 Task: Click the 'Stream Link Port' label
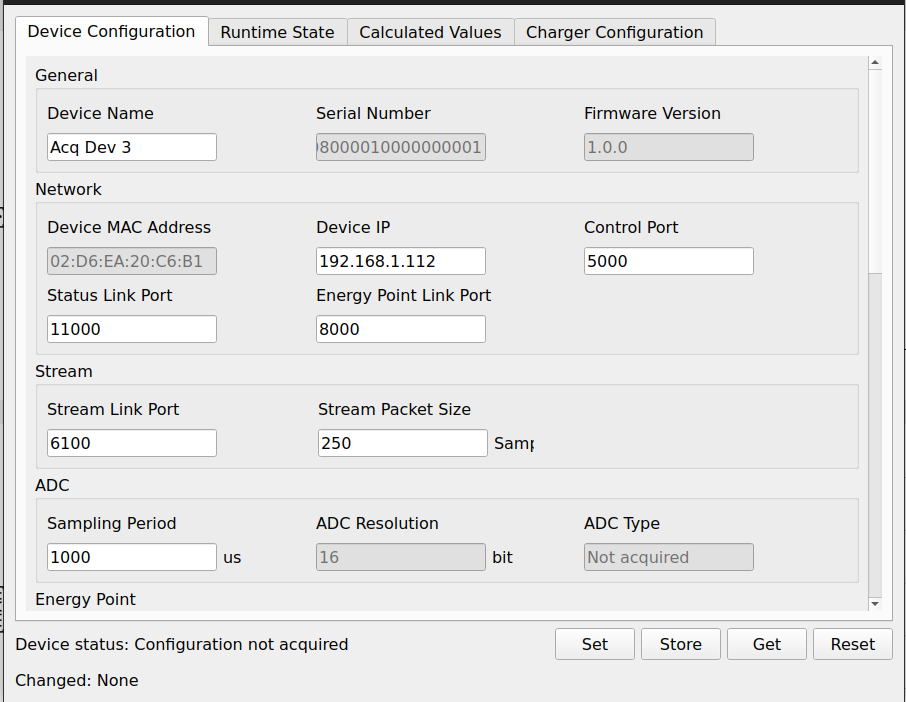click(x=113, y=410)
